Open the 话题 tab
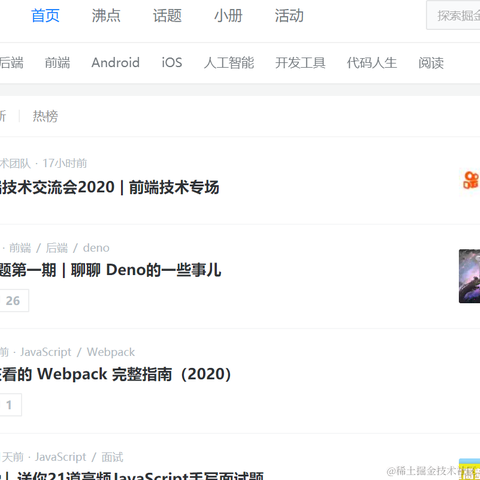Screen dimensions: 480x480 coord(167,16)
